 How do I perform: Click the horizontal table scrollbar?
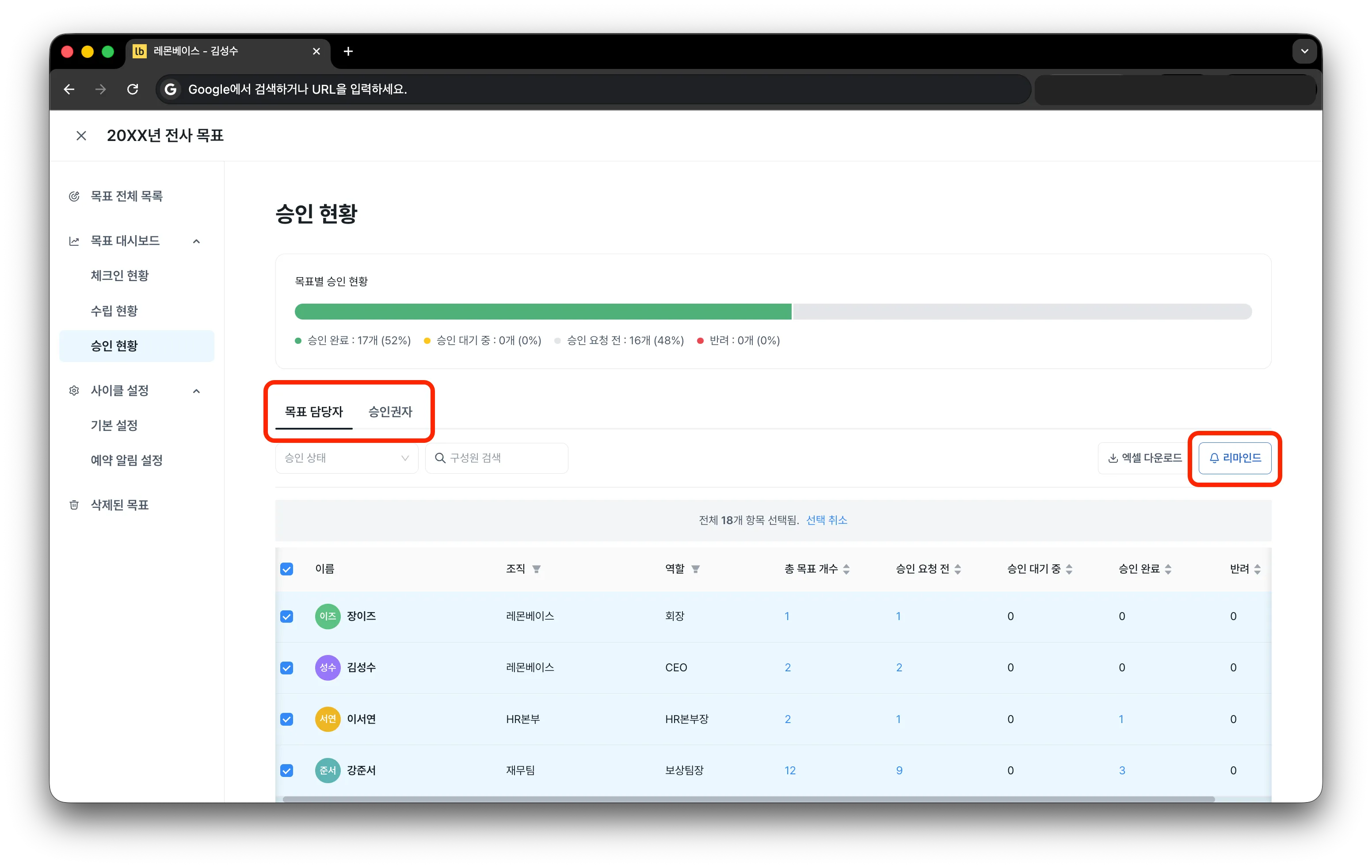pos(748,799)
